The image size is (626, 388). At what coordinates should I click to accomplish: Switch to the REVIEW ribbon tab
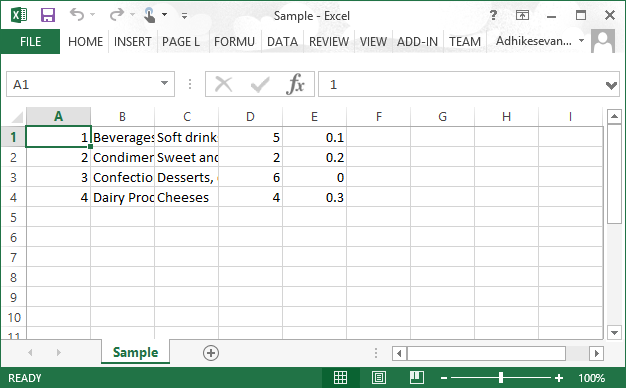(329, 42)
